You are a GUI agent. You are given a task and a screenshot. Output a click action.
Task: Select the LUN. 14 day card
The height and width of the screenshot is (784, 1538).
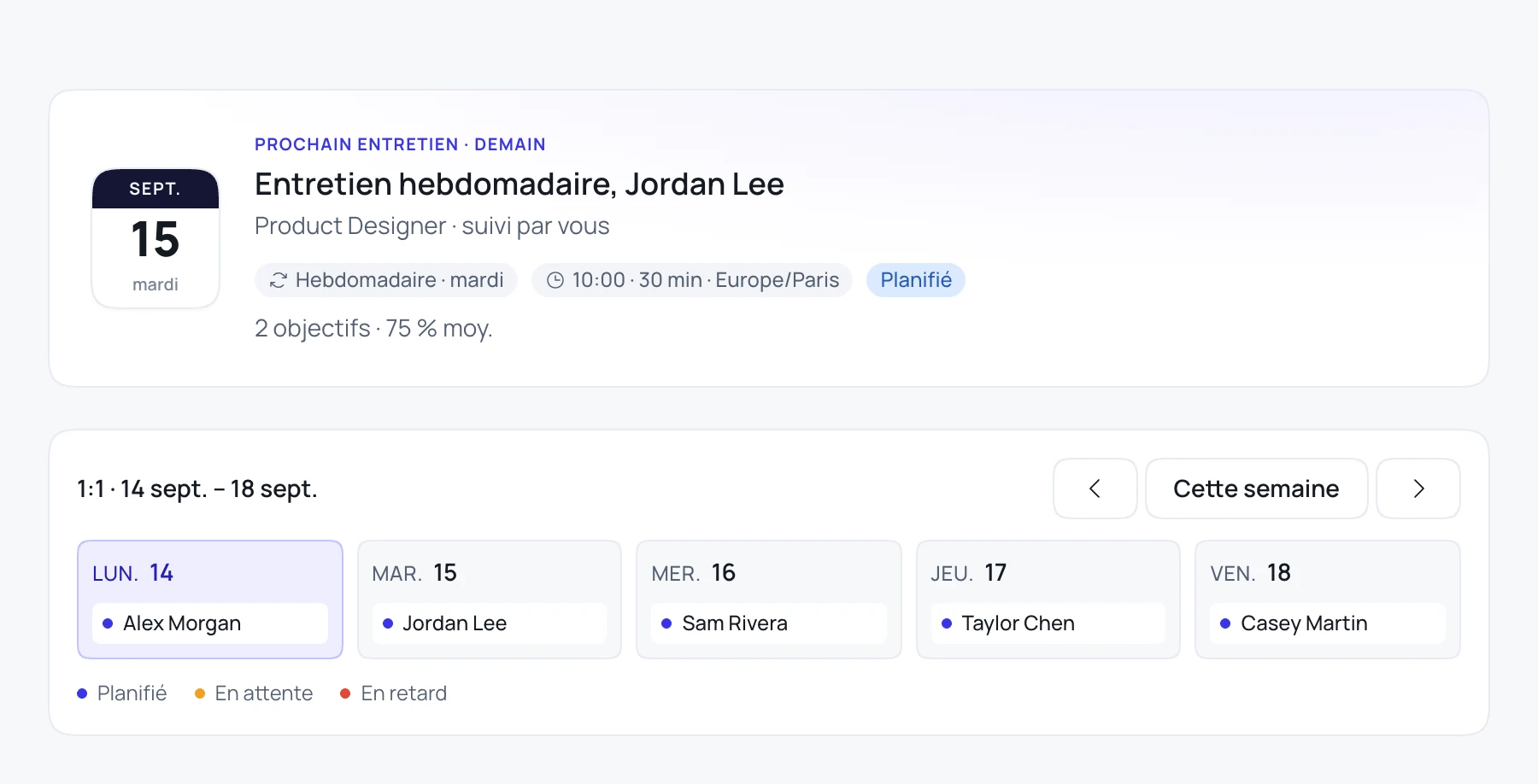pos(210,599)
